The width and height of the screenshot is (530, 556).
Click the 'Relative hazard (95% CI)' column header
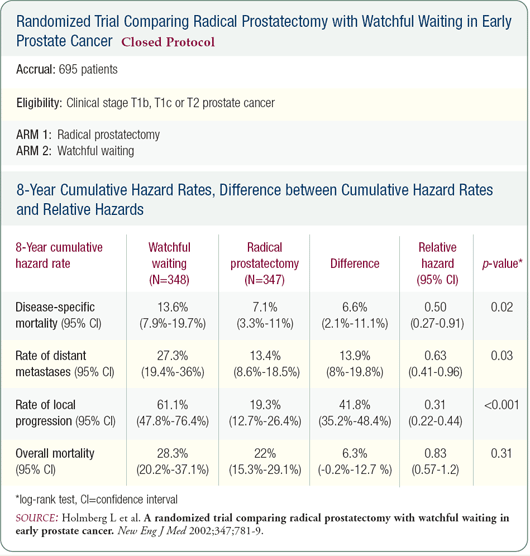[437, 263]
